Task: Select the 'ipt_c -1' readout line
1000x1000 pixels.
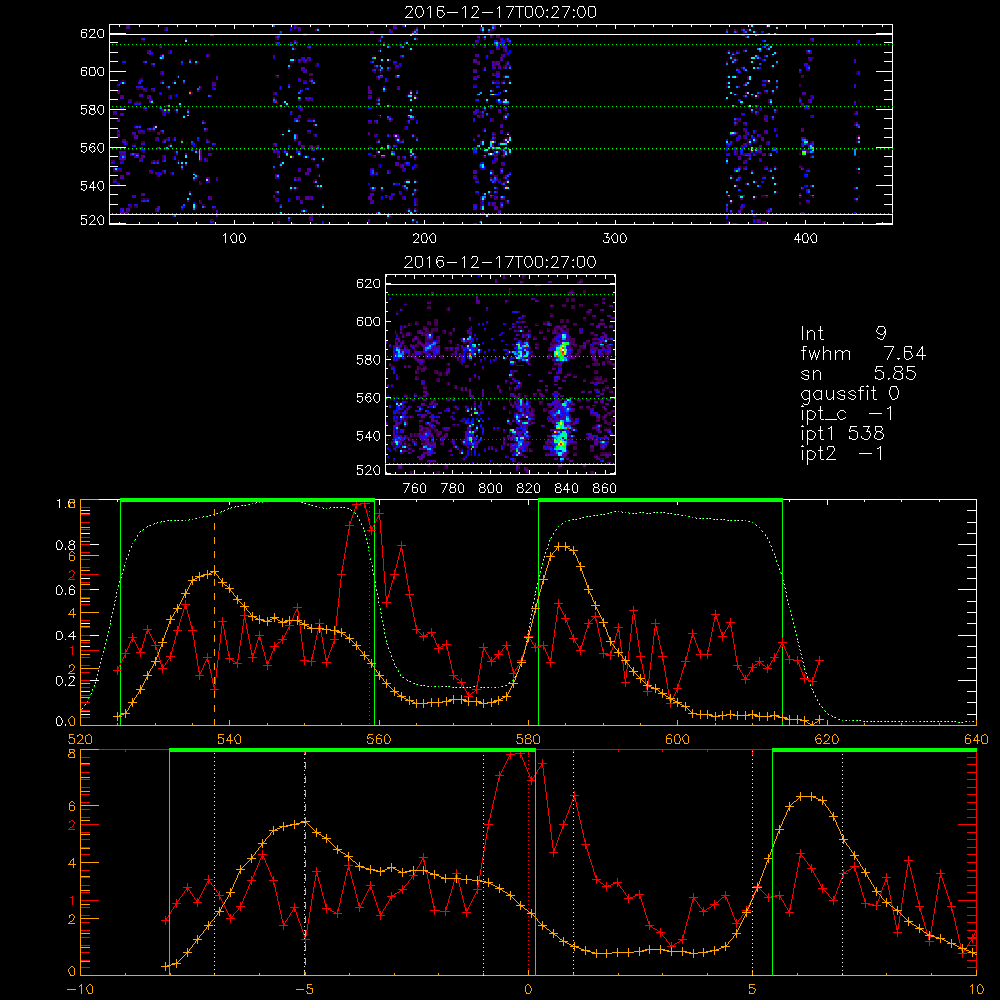Action: [x=847, y=414]
